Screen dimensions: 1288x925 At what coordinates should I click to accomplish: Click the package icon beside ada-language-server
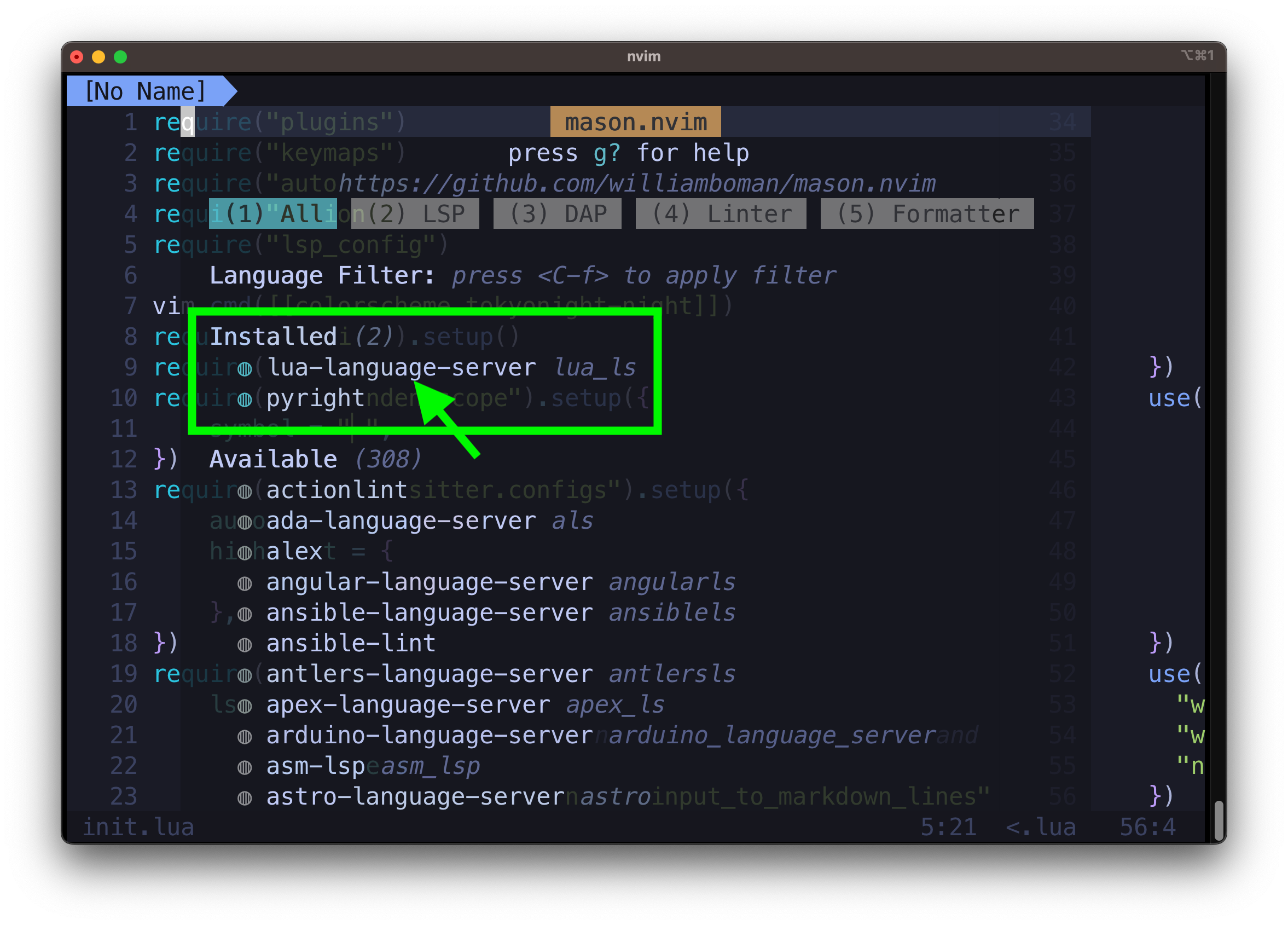coord(245,522)
